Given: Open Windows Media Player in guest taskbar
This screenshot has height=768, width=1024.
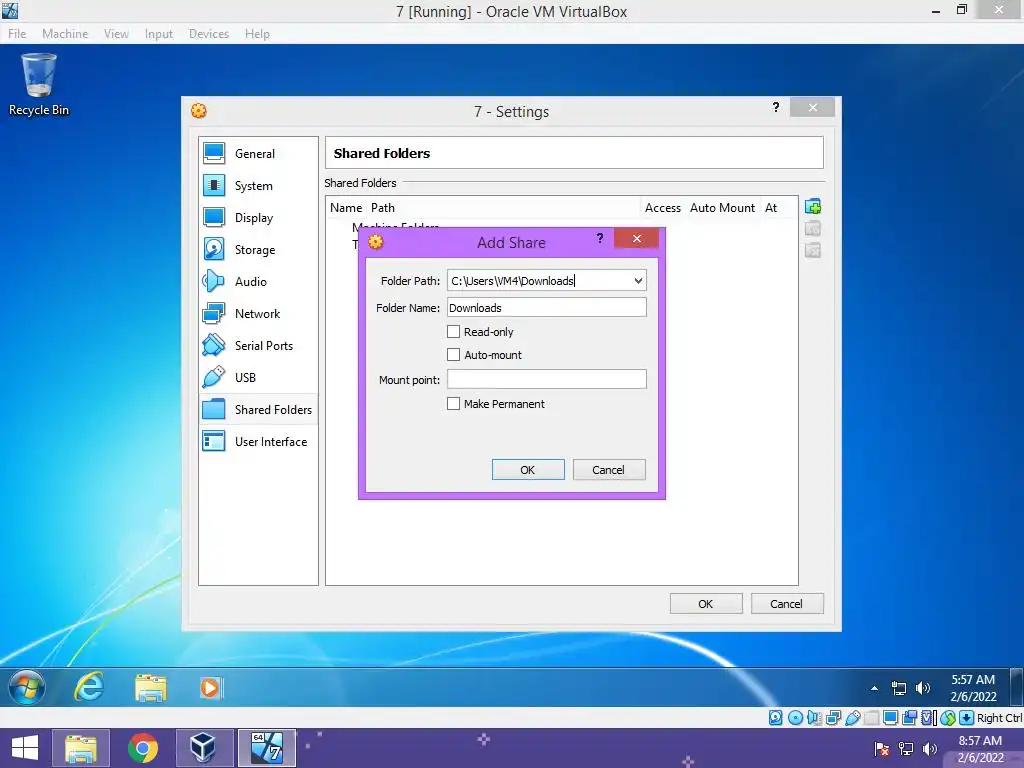Looking at the screenshot, I should click(x=210, y=688).
